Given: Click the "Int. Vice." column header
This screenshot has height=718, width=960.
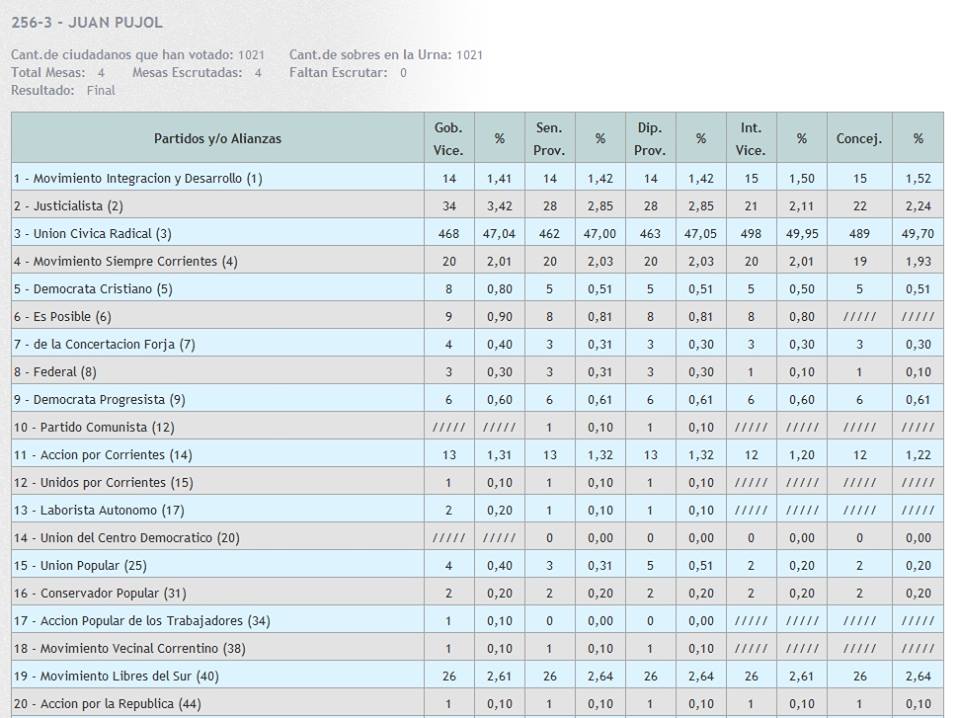Looking at the screenshot, I should pyautogui.click(x=751, y=138).
